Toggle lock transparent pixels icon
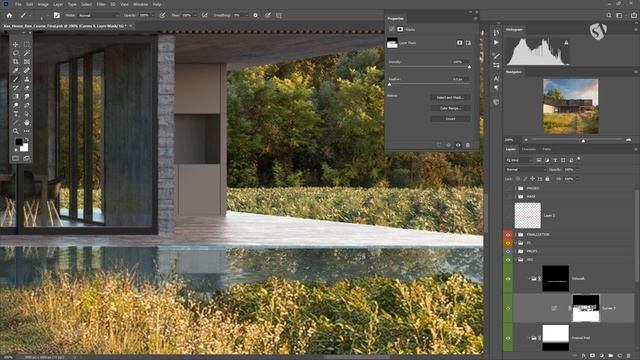The image size is (640, 360). pos(518,179)
